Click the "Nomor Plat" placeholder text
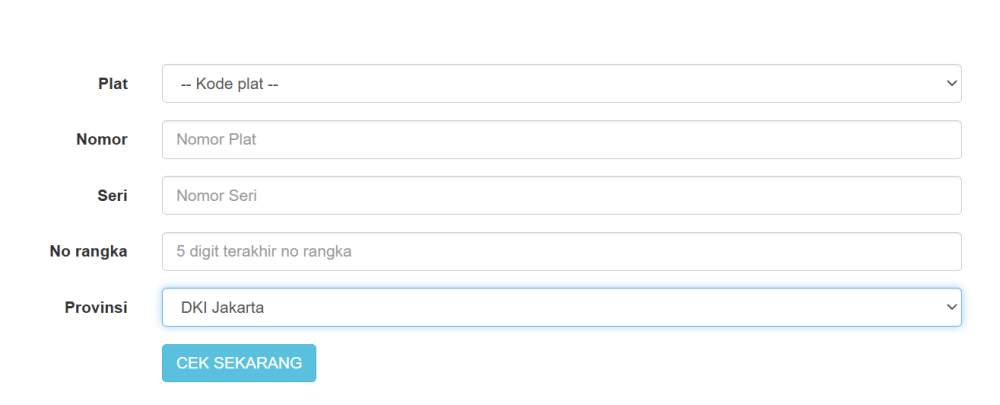 216,140
